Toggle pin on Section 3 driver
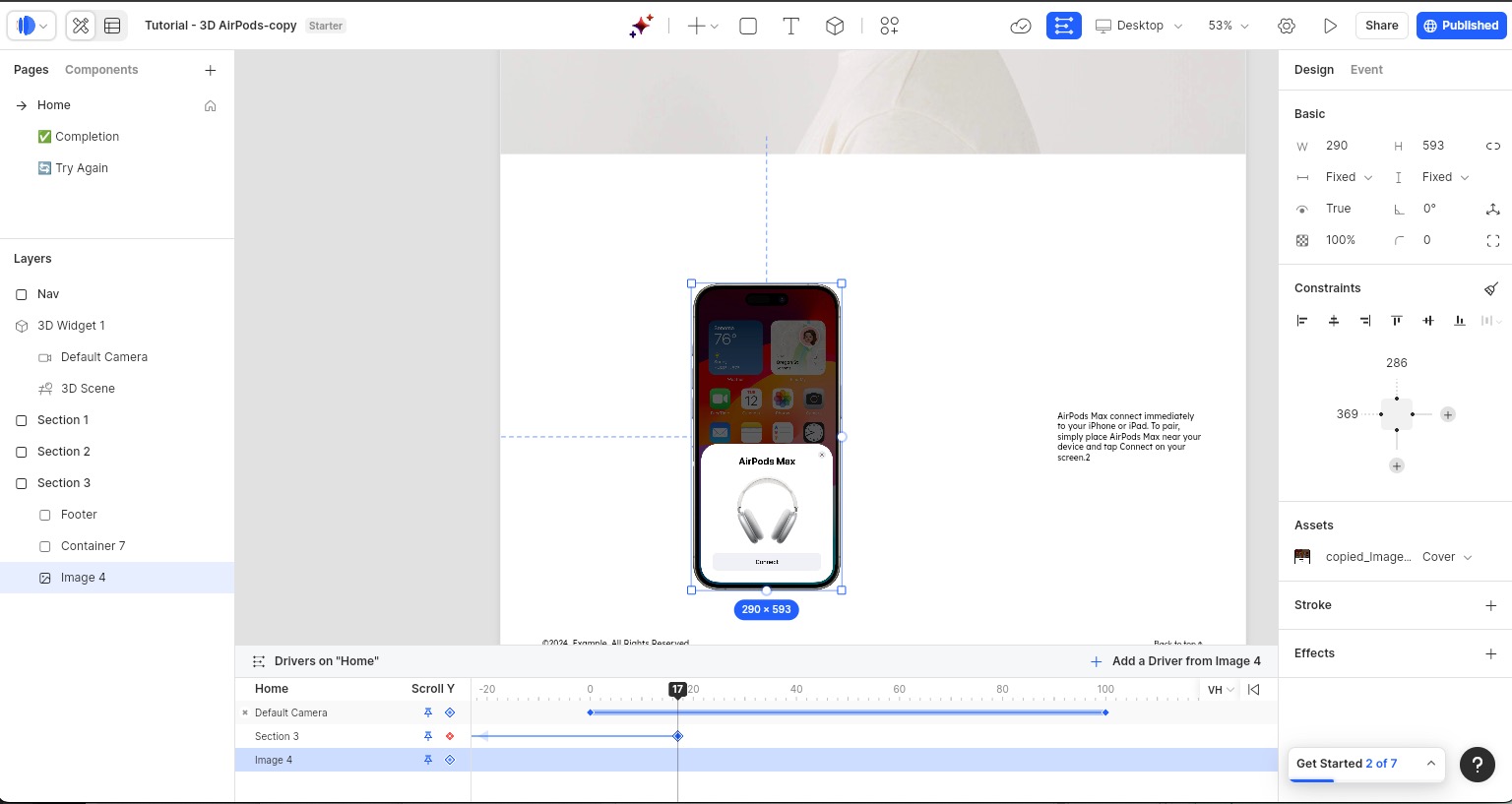The image size is (1512, 804). pyautogui.click(x=428, y=736)
